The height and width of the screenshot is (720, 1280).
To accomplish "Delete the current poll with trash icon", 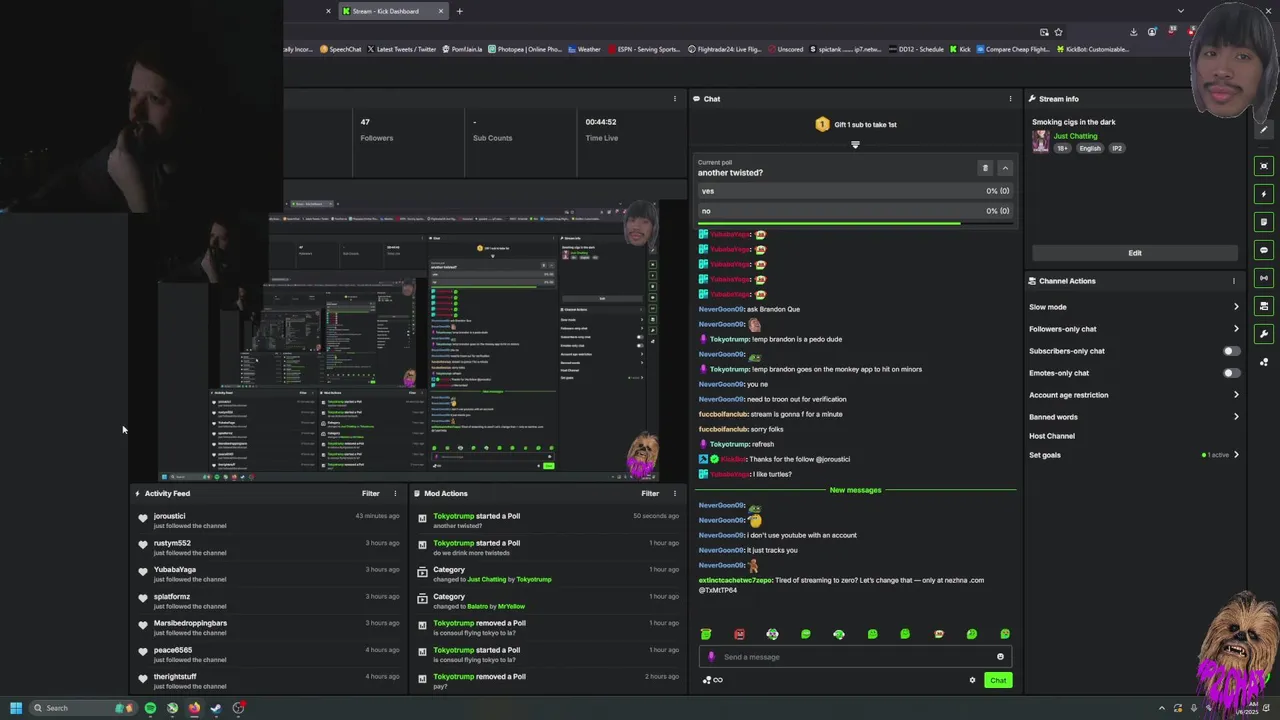I will tap(985, 168).
